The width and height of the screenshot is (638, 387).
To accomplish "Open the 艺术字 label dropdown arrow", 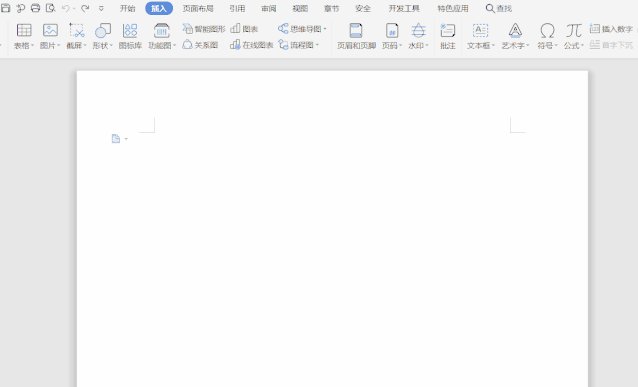I will tap(528, 46).
